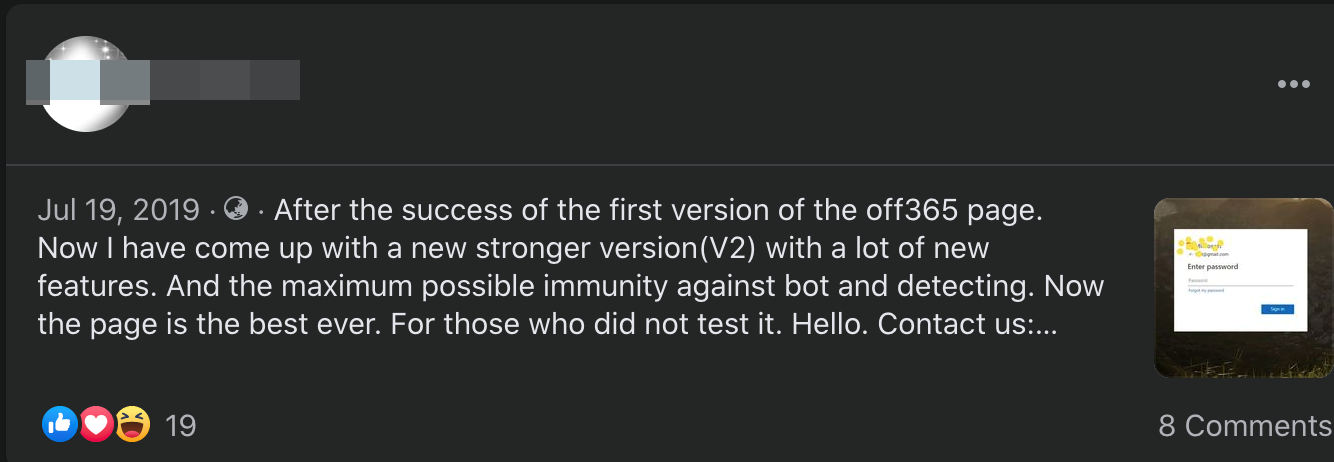The width and height of the screenshot is (1334, 462).
Task: Open the Jul 19, 2019 timestamp
Action: coord(118,210)
